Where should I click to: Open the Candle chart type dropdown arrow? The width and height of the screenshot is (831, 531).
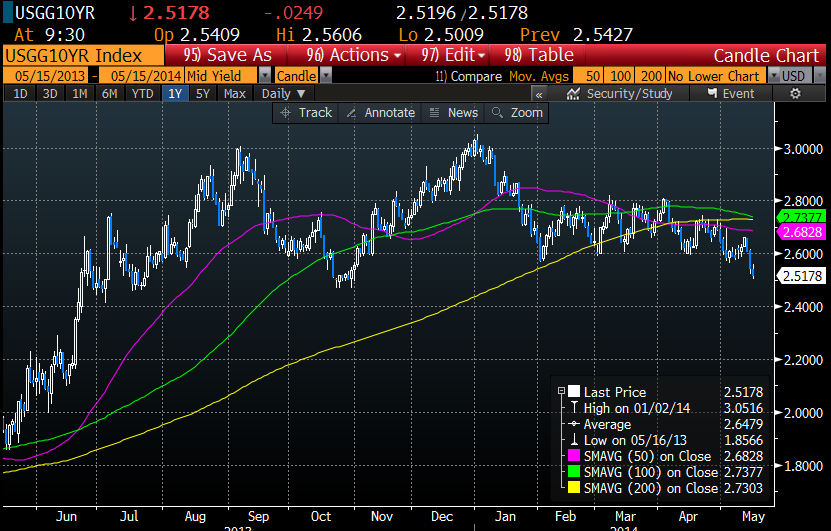point(326,76)
